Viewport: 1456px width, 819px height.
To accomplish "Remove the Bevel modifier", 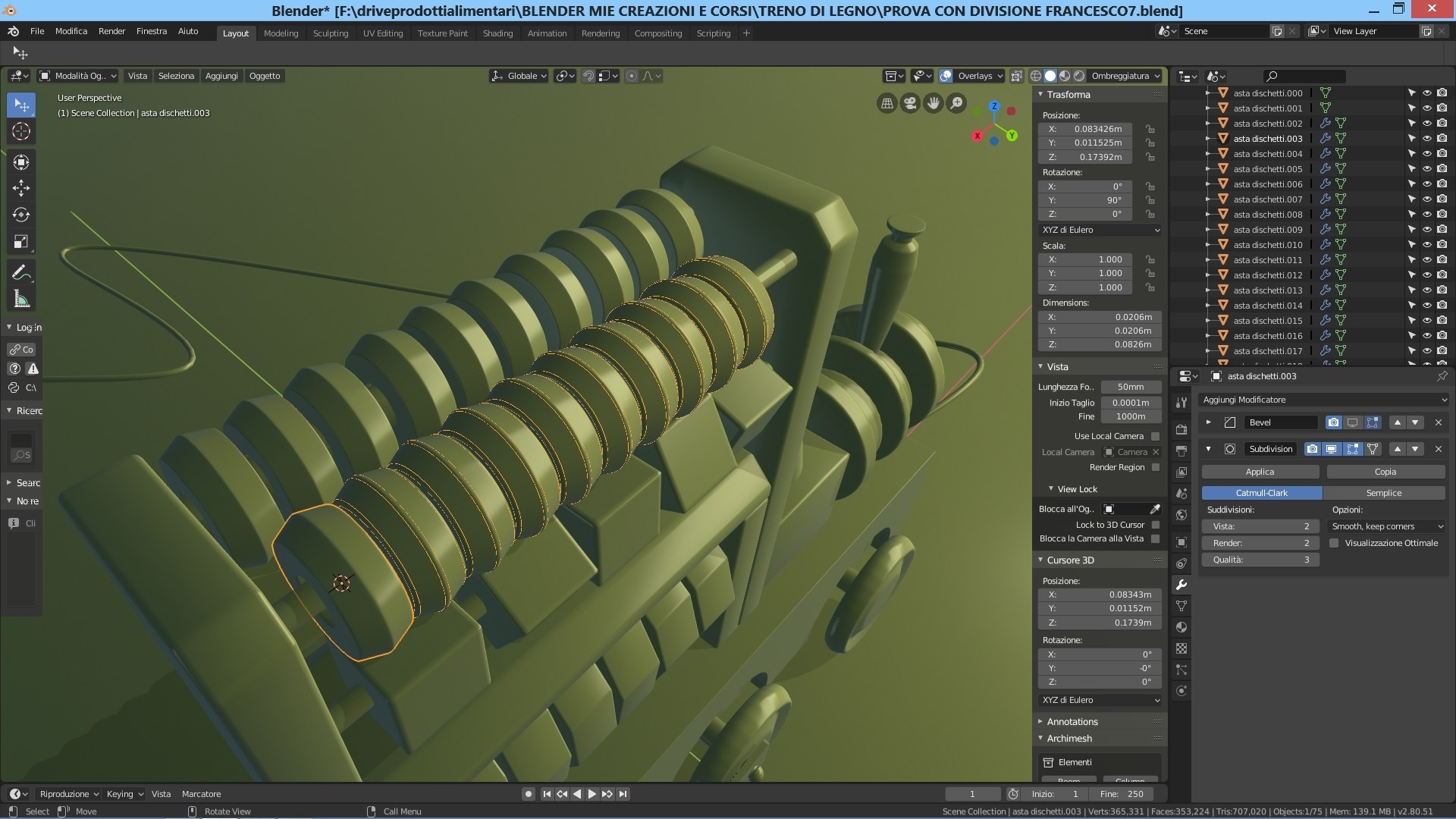I will coord(1439,422).
